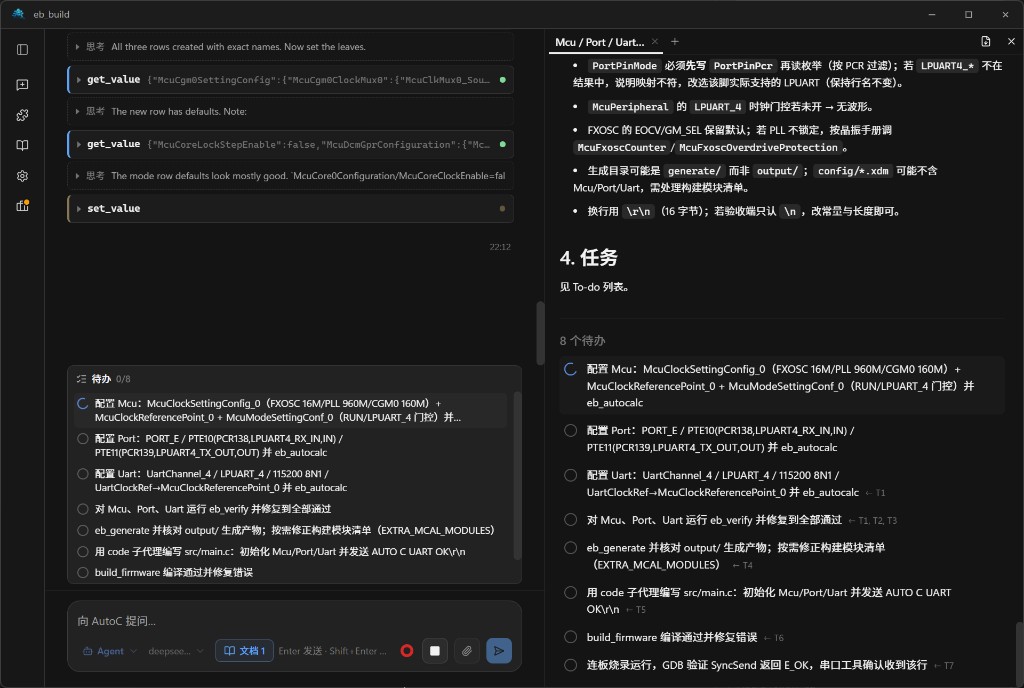Screen dimensions: 1024x688
Task: Add a new tab with the plus icon
Action: 675,42
